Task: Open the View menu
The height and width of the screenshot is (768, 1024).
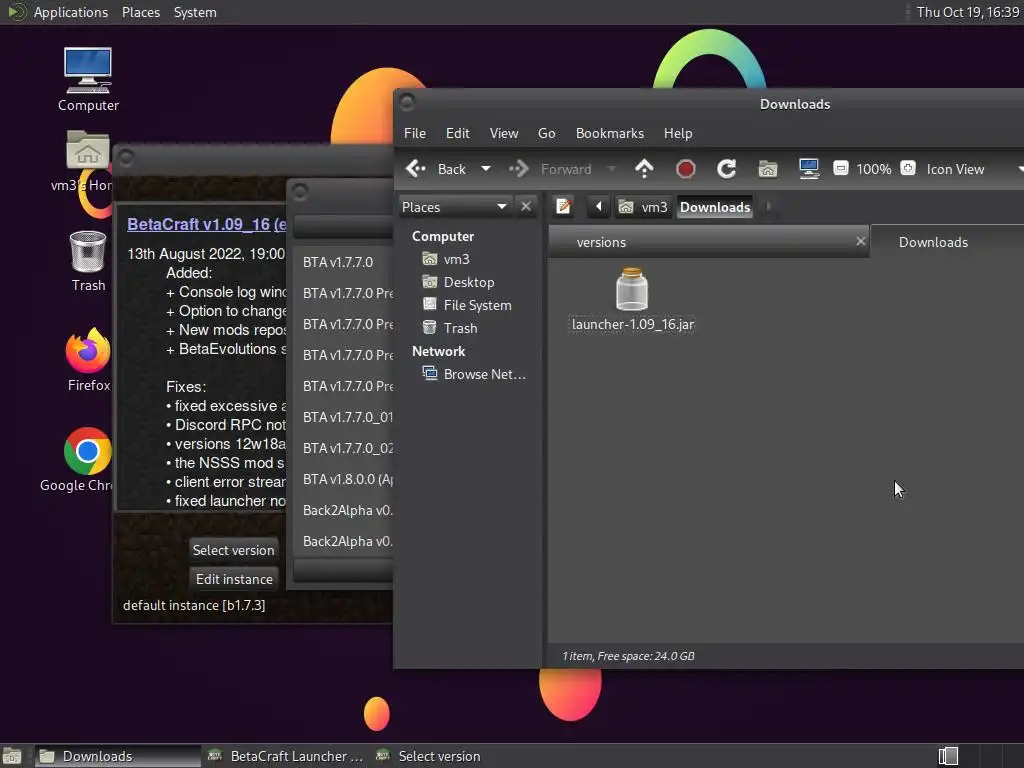Action: tap(504, 133)
